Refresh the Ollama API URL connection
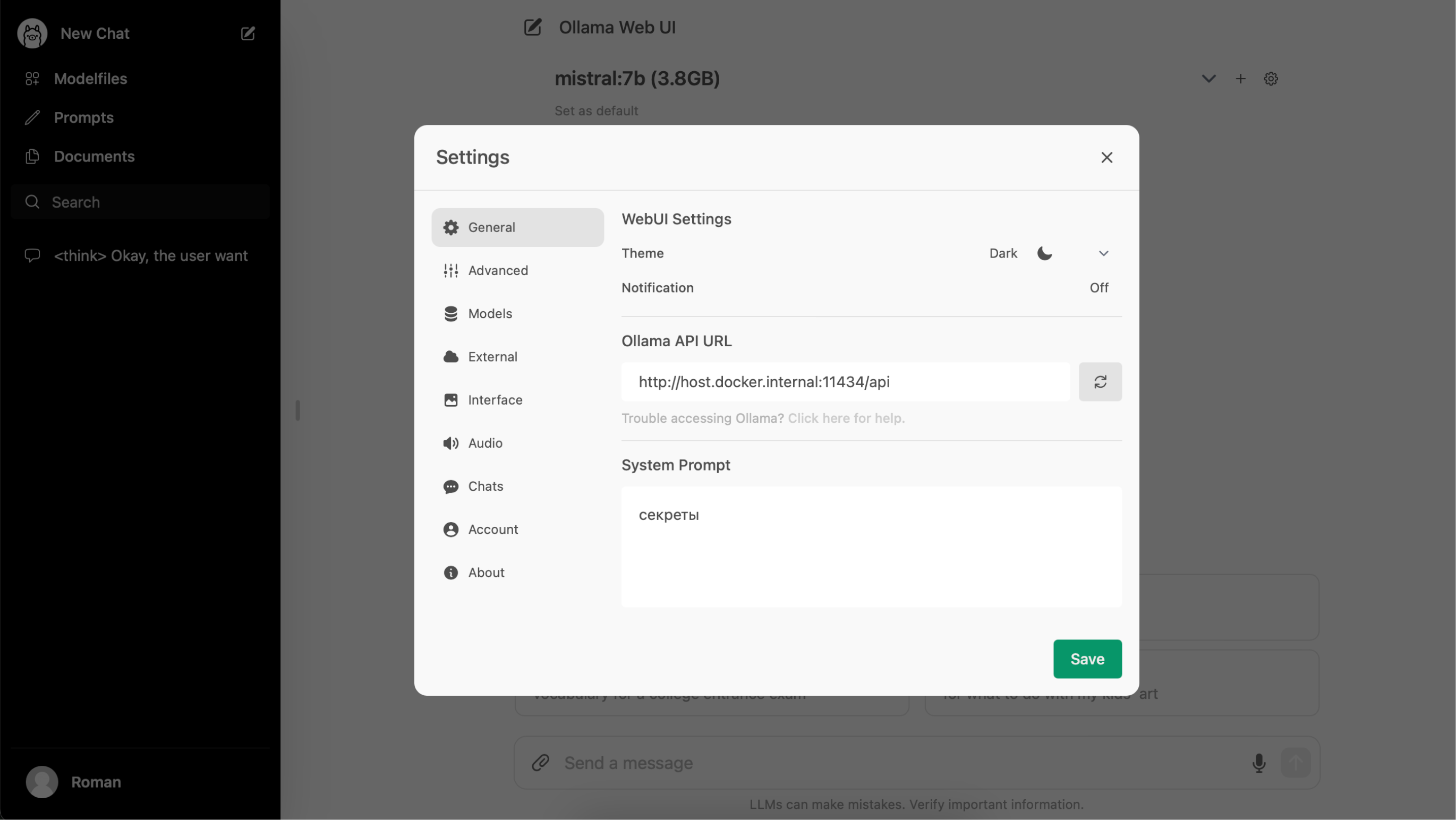The image size is (1456, 820). (x=1100, y=382)
